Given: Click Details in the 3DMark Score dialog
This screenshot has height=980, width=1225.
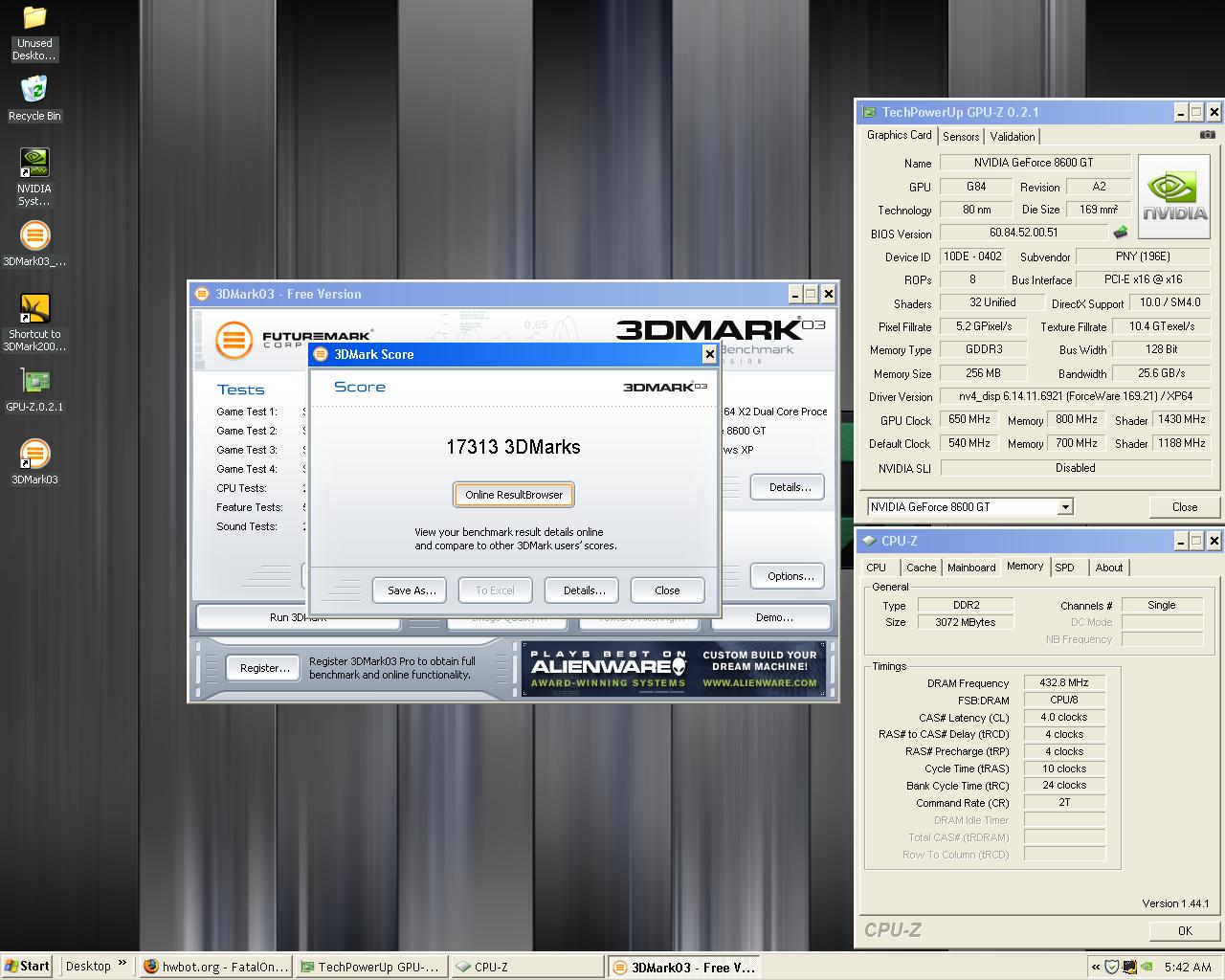Looking at the screenshot, I should pyautogui.click(x=584, y=590).
